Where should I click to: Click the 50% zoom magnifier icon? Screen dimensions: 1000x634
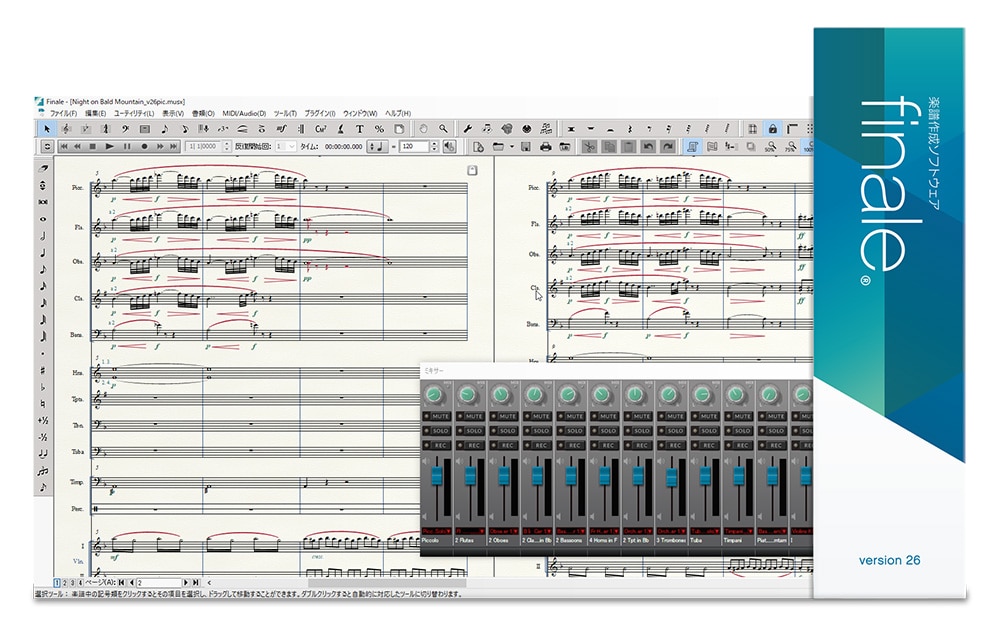[x=771, y=147]
